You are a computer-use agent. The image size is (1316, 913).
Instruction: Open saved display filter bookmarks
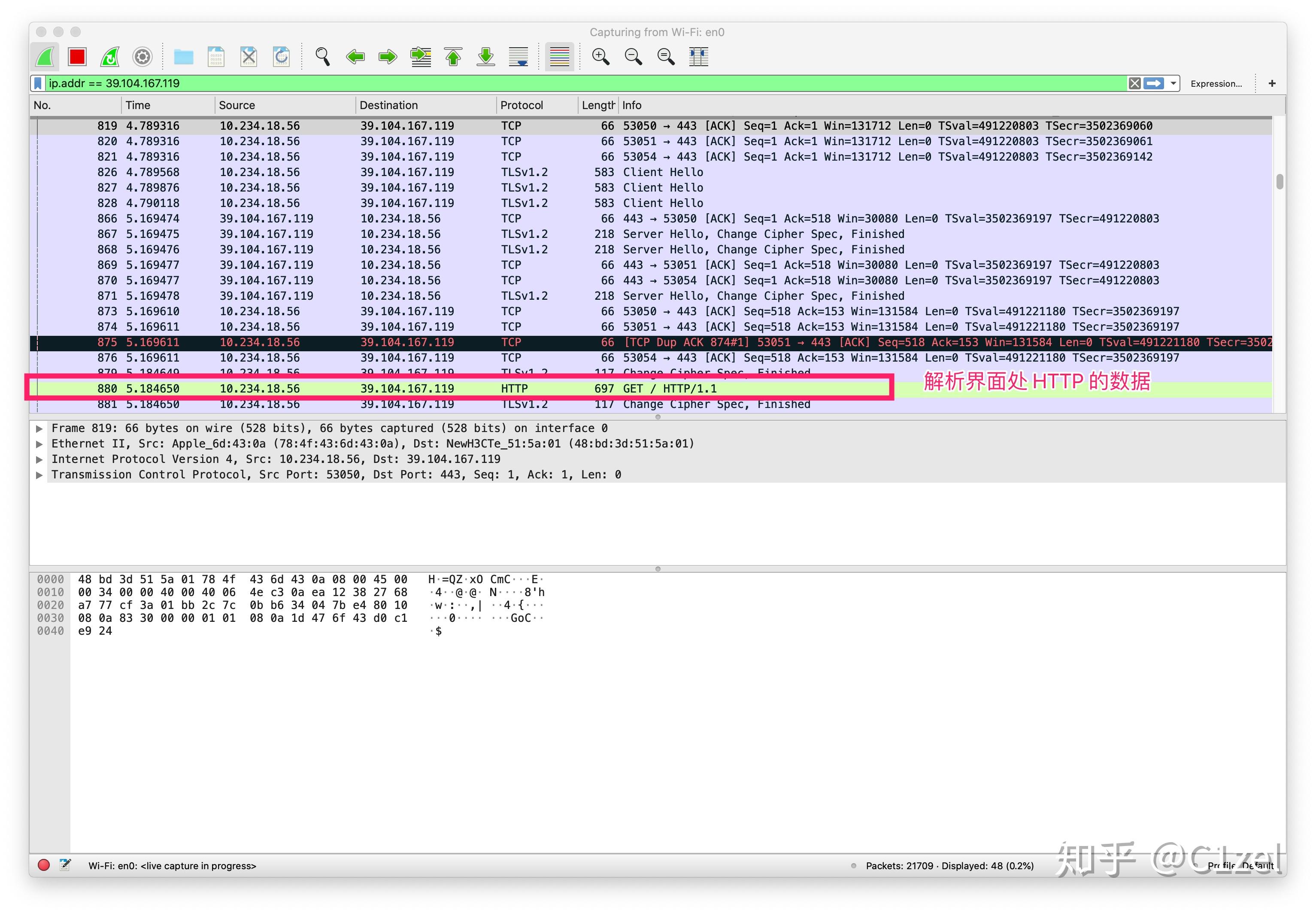pos(37,83)
